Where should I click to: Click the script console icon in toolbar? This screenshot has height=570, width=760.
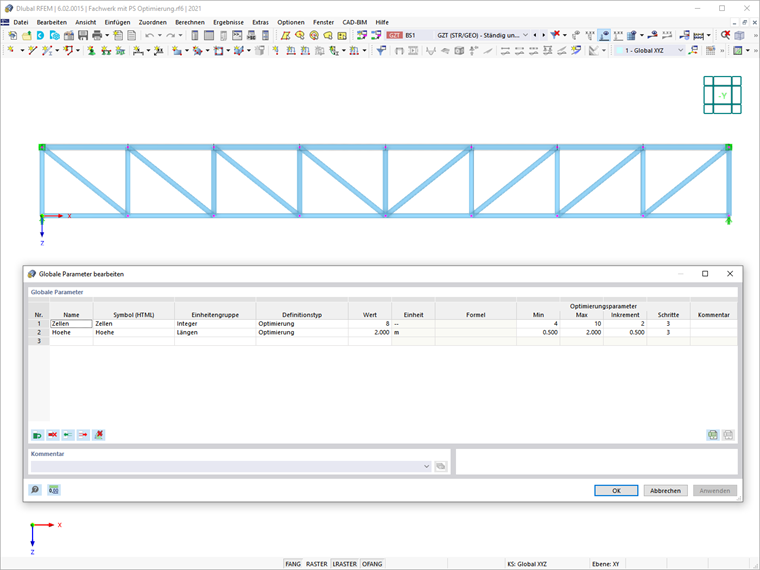[x=237, y=35]
